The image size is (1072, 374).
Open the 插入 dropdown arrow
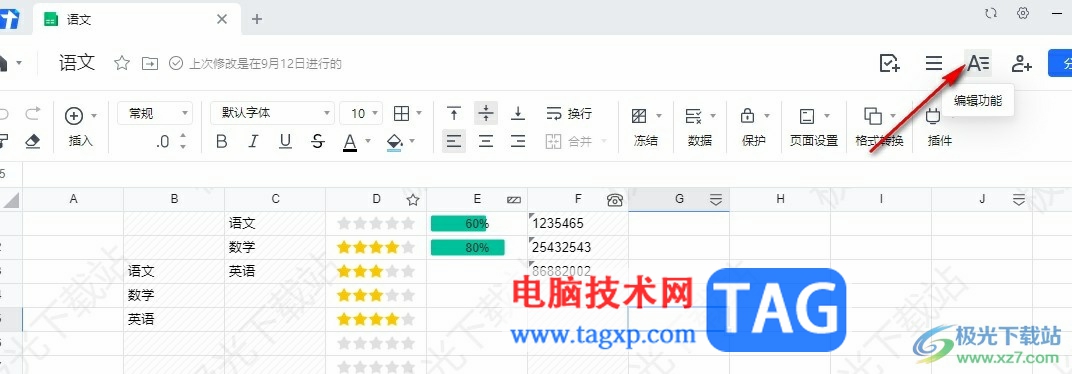tap(94, 116)
